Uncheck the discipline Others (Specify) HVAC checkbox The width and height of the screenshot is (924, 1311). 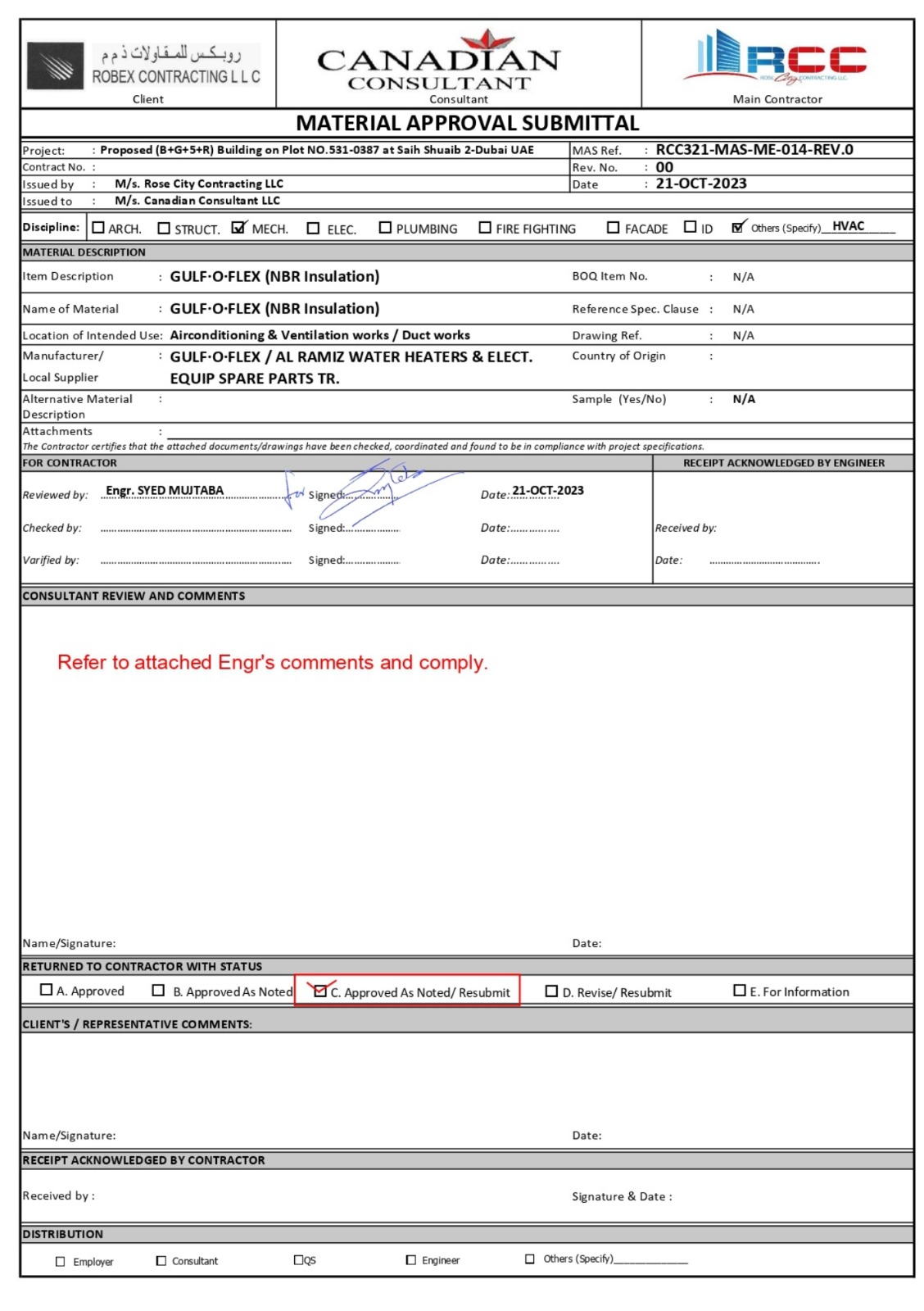point(739,226)
